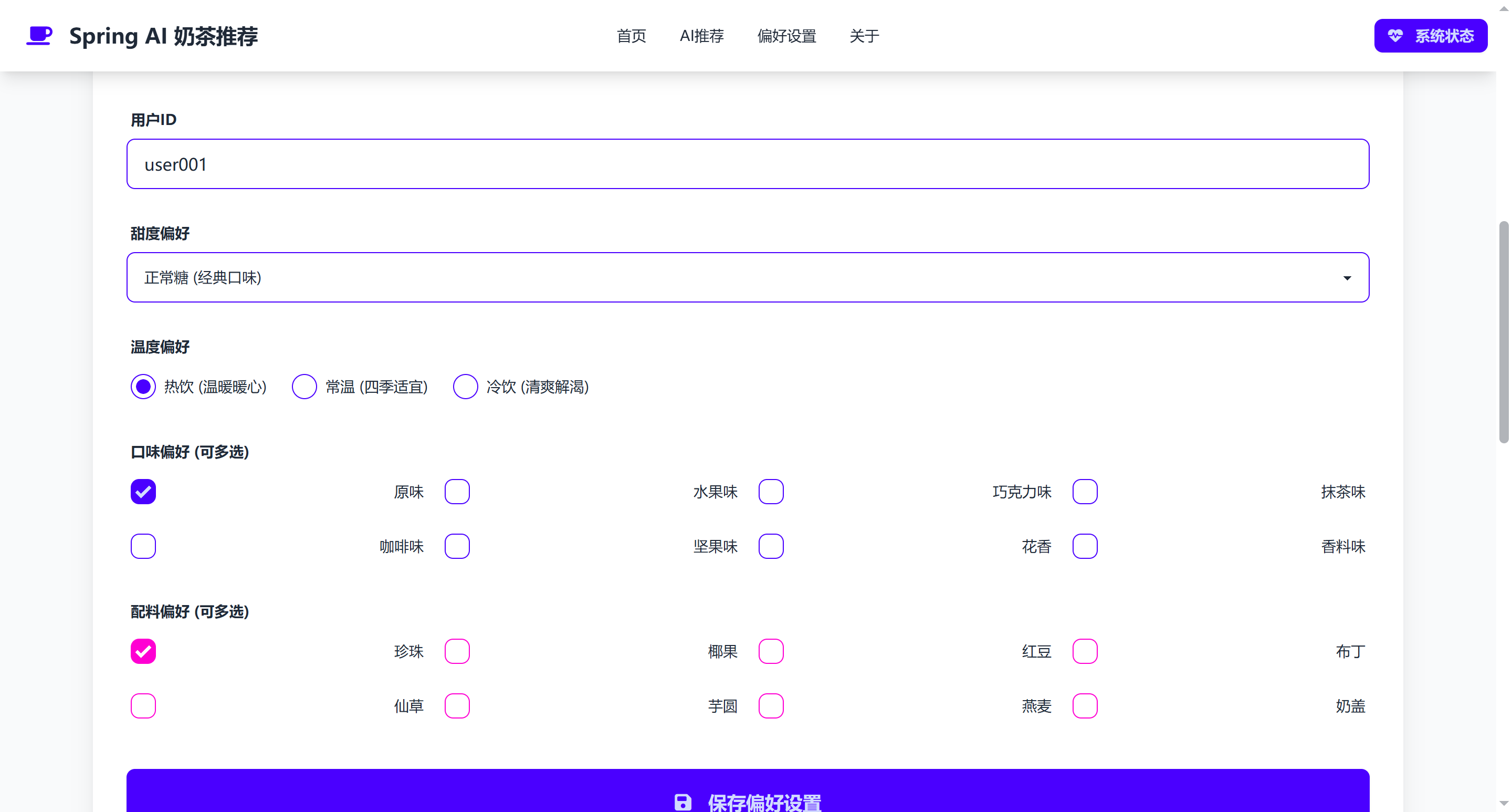Click inside the 用户ID input field
This screenshot has height=812, width=1512.
point(747,164)
